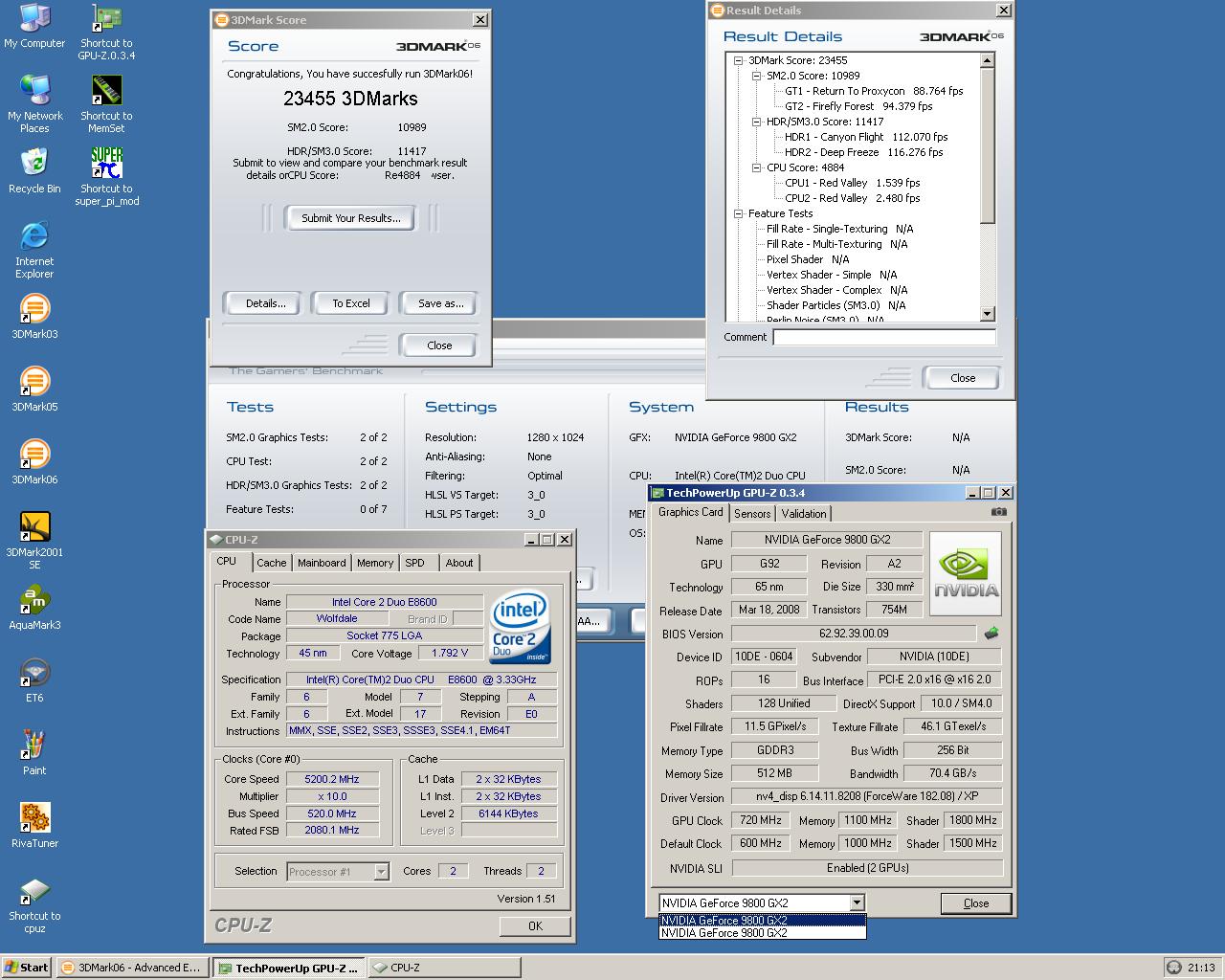Click OK button in CPU-Z
The image size is (1225, 980).
pyautogui.click(x=535, y=925)
